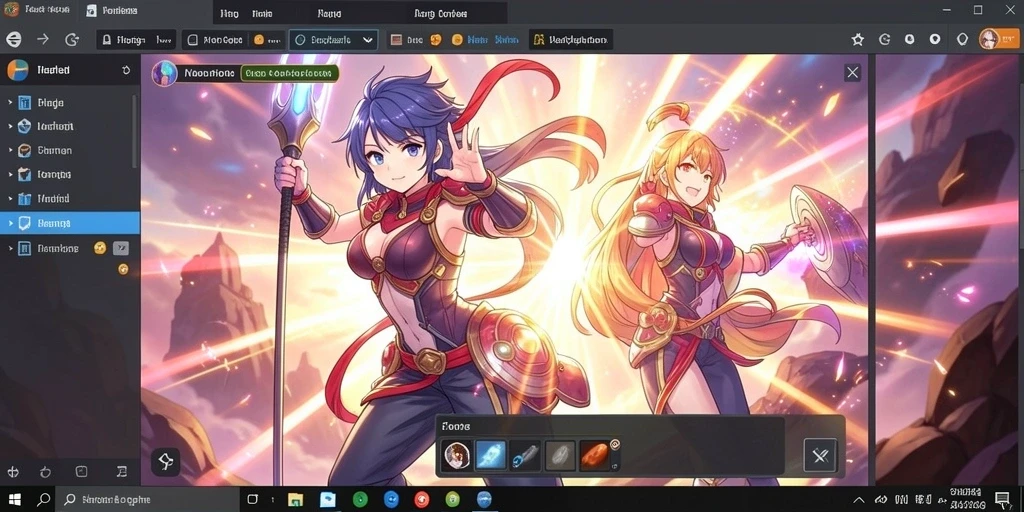Click the second icon in the sidebar bottom strip
The width and height of the screenshot is (1024, 512).
45,472
